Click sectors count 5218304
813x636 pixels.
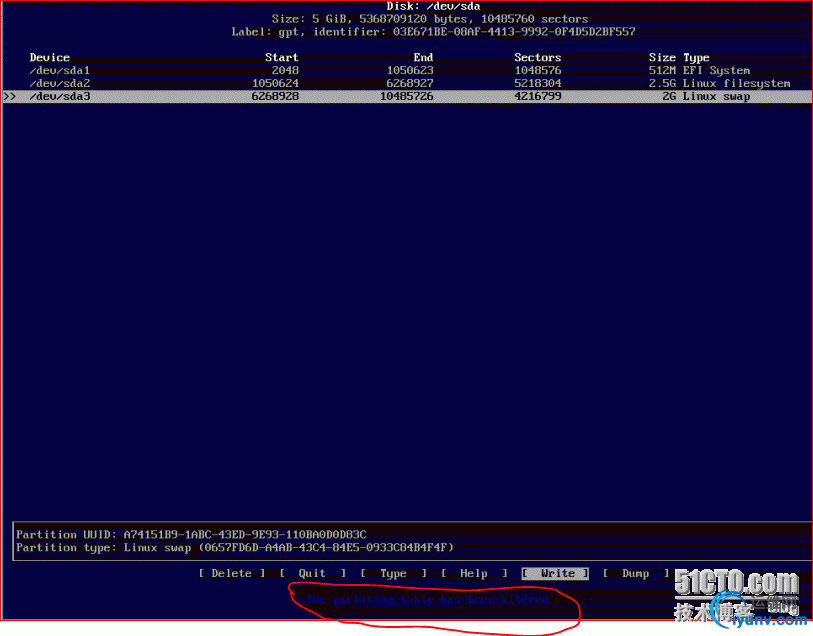[x=538, y=83]
